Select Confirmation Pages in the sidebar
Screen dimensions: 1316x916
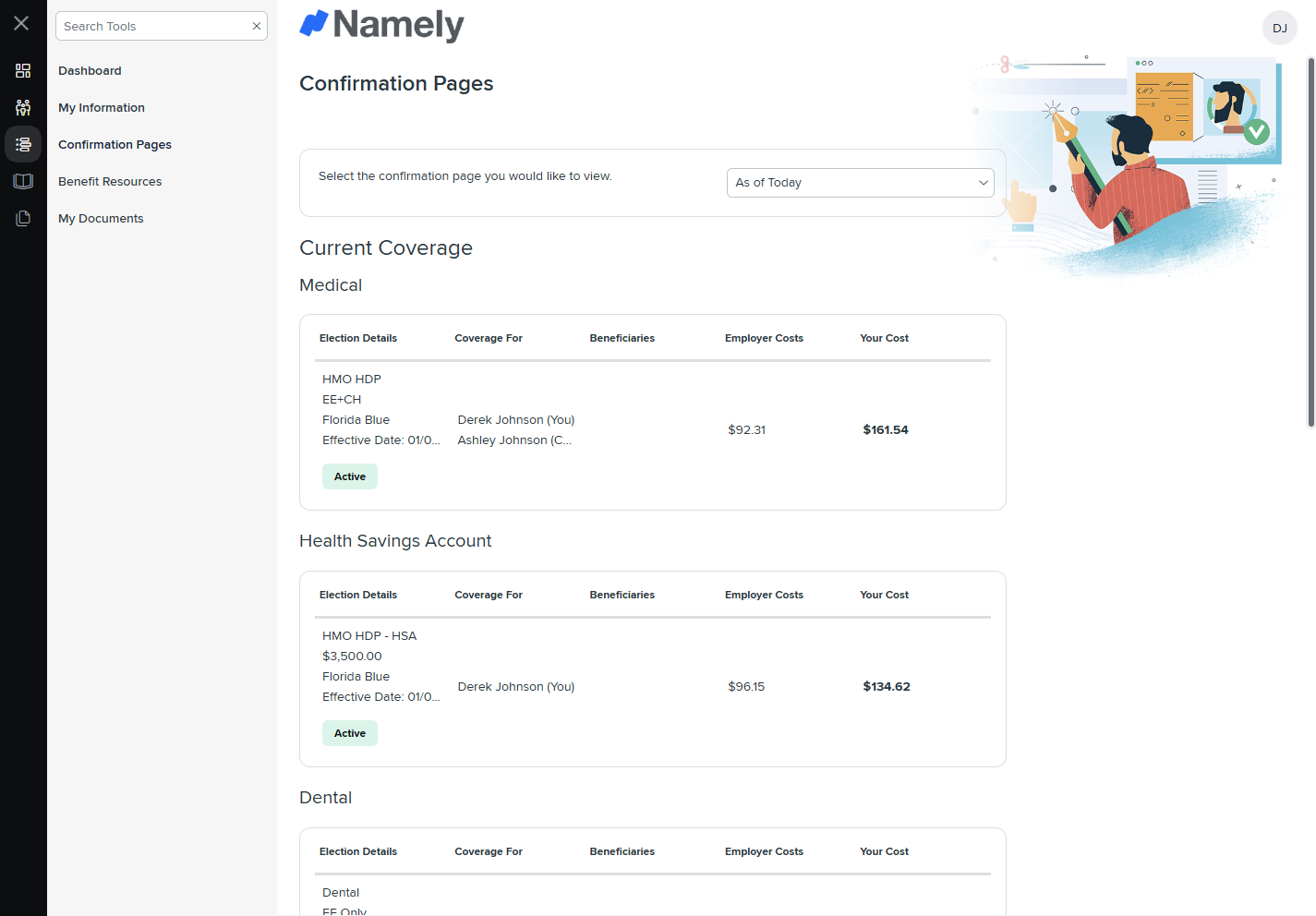(115, 144)
